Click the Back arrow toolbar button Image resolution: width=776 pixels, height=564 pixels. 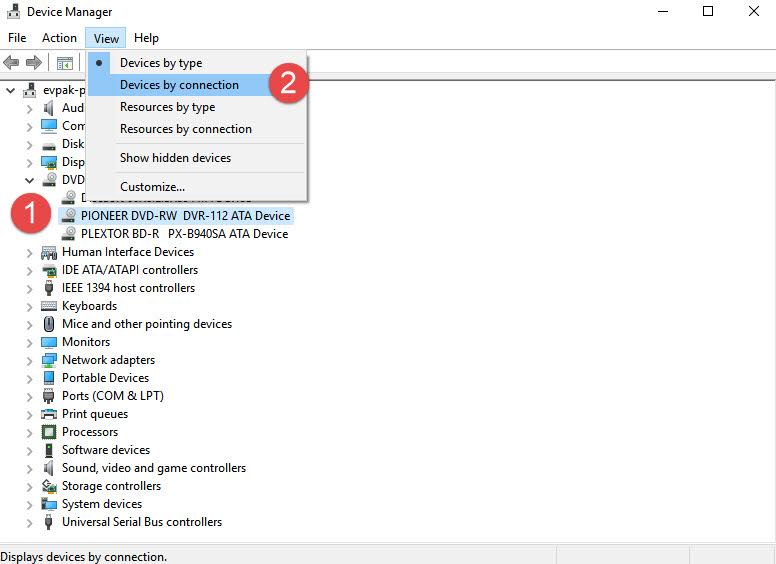12,63
